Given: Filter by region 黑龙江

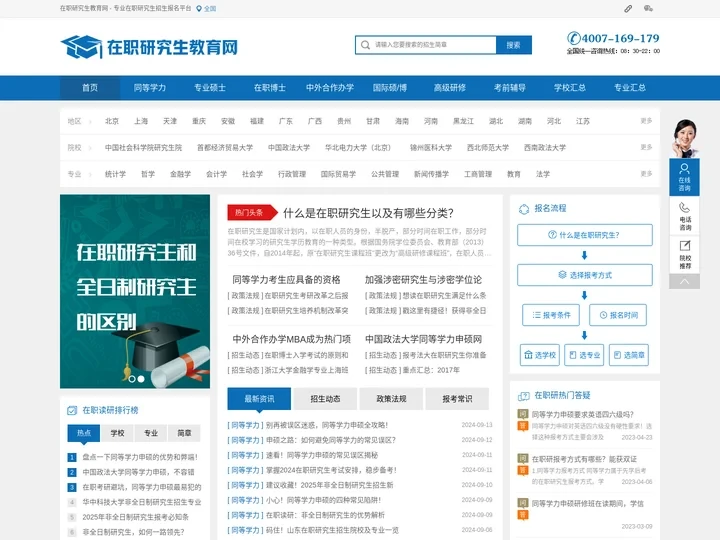Looking at the screenshot, I should 463,121.
